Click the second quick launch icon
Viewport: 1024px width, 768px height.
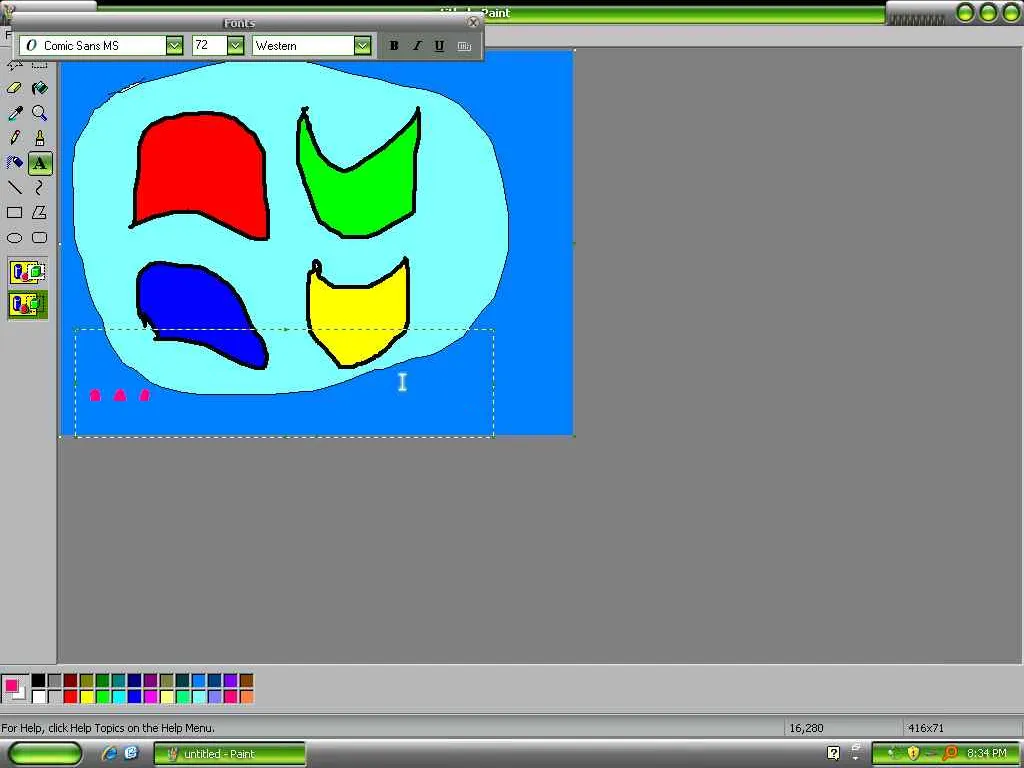pyautogui.click(x=131, y=753)
